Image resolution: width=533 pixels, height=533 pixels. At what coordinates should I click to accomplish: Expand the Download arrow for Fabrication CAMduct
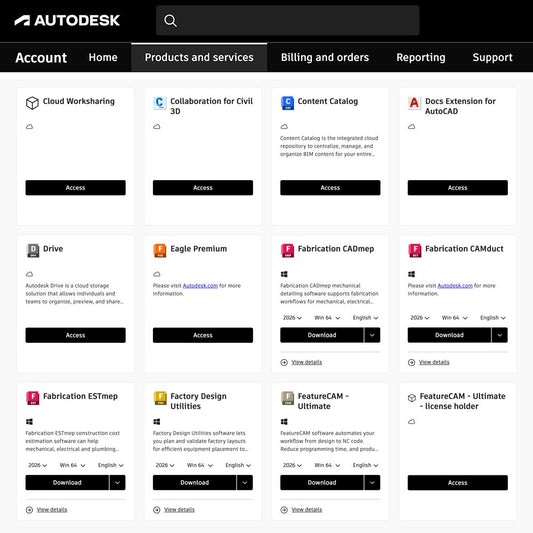[x=500, y=335]
